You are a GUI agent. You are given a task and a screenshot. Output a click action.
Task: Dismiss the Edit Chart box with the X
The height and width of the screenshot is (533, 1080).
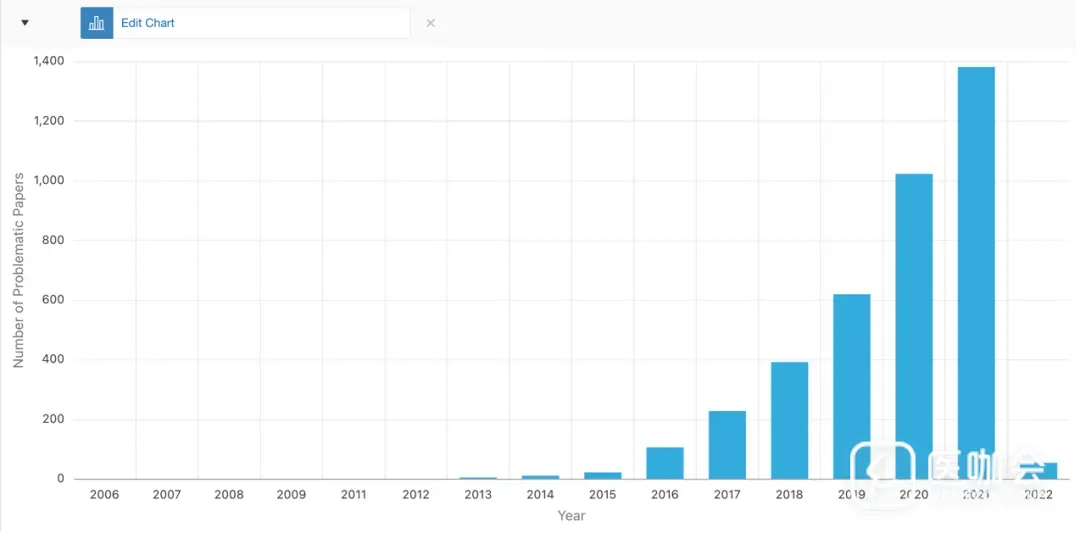pos(431,23)
